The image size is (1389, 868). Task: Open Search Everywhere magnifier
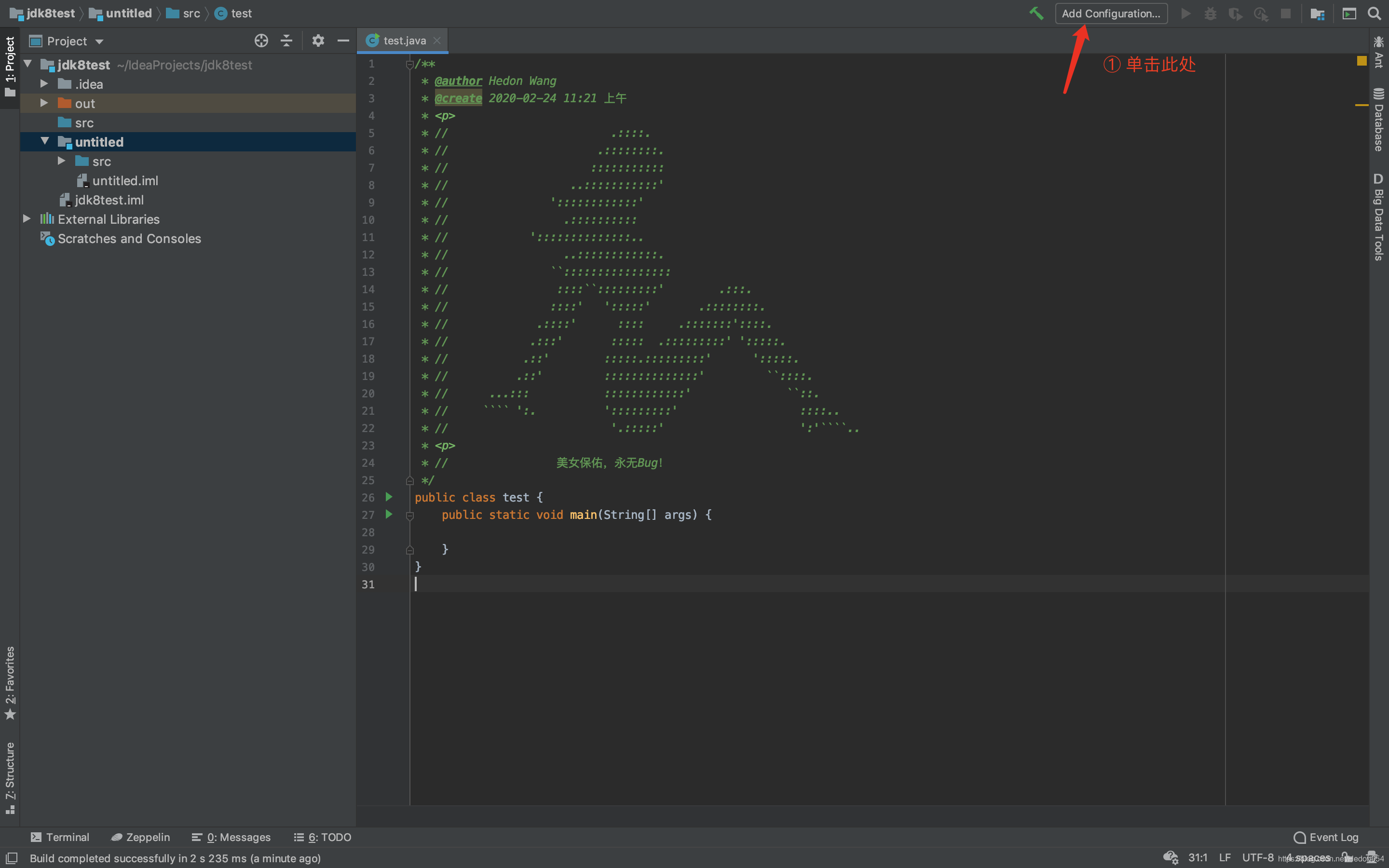point(1374,13)
